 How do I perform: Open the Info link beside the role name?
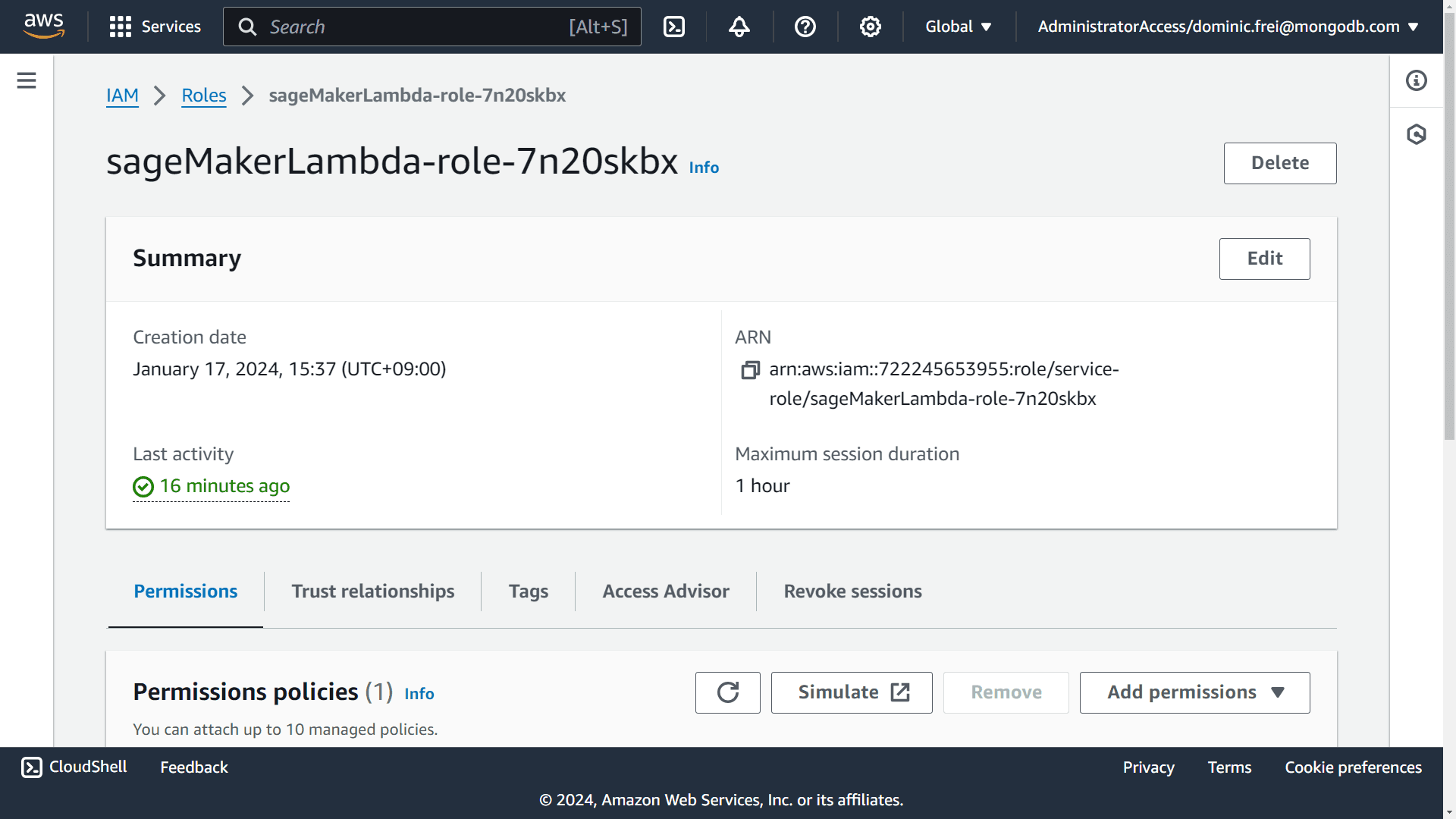pyautogui.click(x=704, y=168)
